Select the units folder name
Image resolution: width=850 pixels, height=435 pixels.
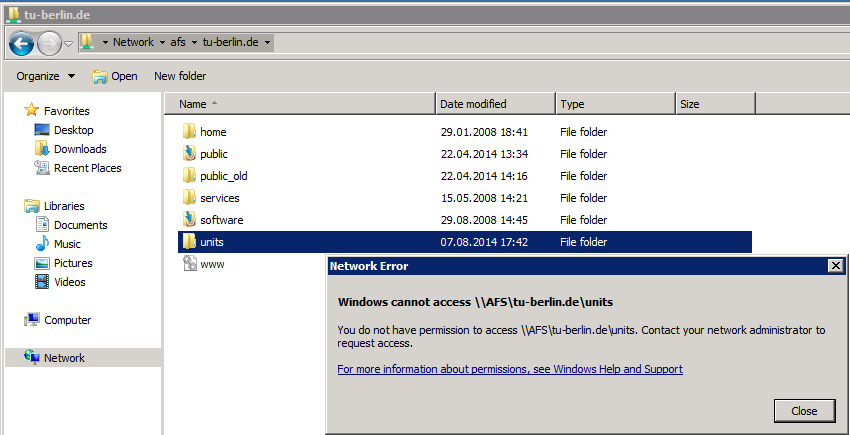(212, 242)
